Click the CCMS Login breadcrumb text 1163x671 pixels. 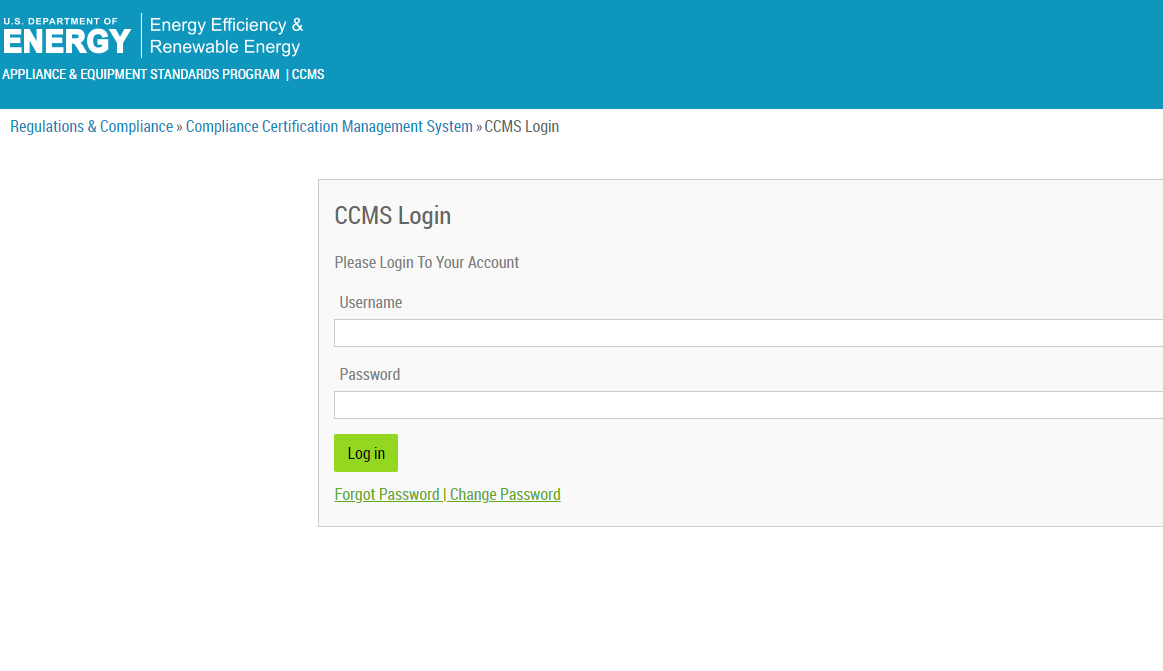point(521,127)
